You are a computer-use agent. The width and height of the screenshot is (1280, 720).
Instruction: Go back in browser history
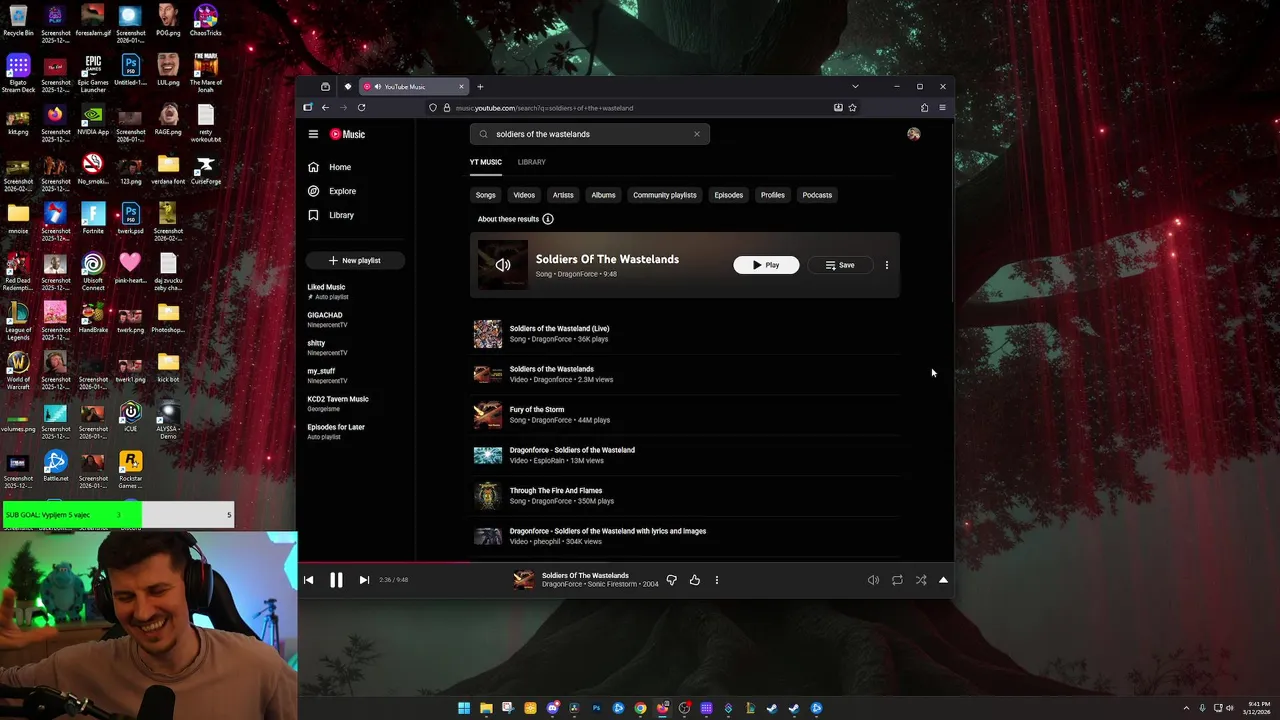[325, 108]
